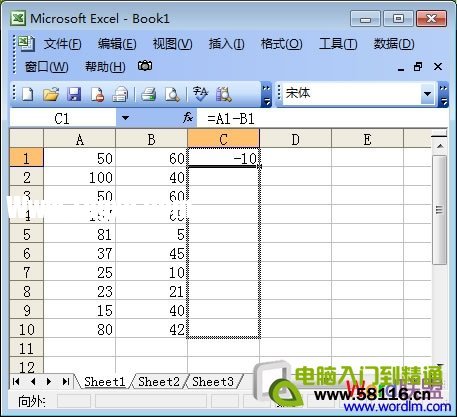
Task: Click cell B10 containing 42
Action: 151,329
